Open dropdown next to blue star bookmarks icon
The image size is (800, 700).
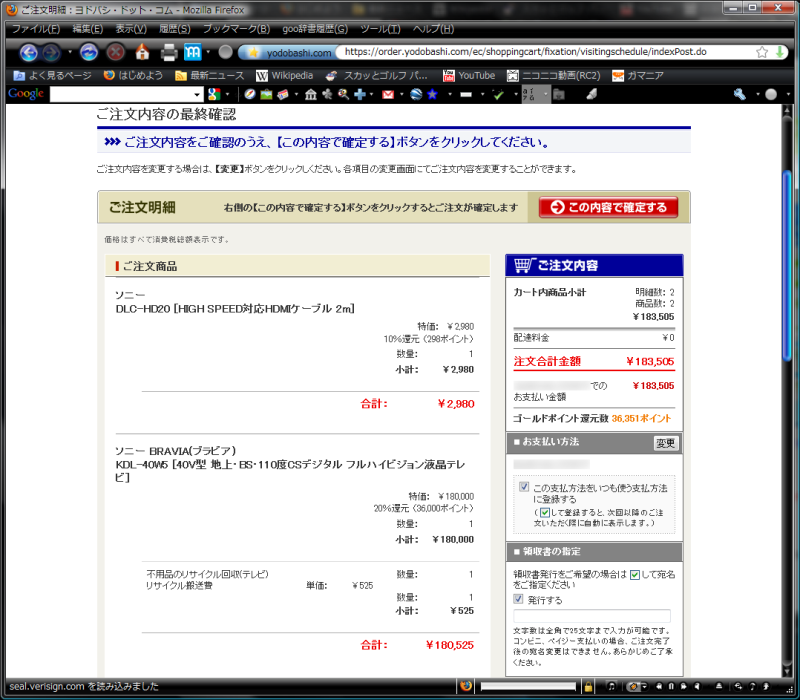[450, 95]
